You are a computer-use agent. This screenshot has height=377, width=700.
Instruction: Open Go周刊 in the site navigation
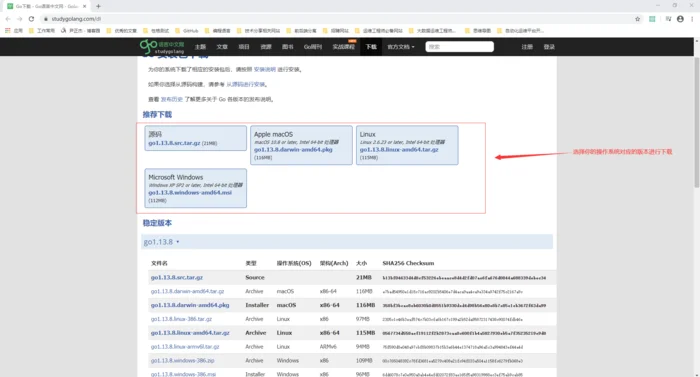pyautogui.click(x=312, y=46)
